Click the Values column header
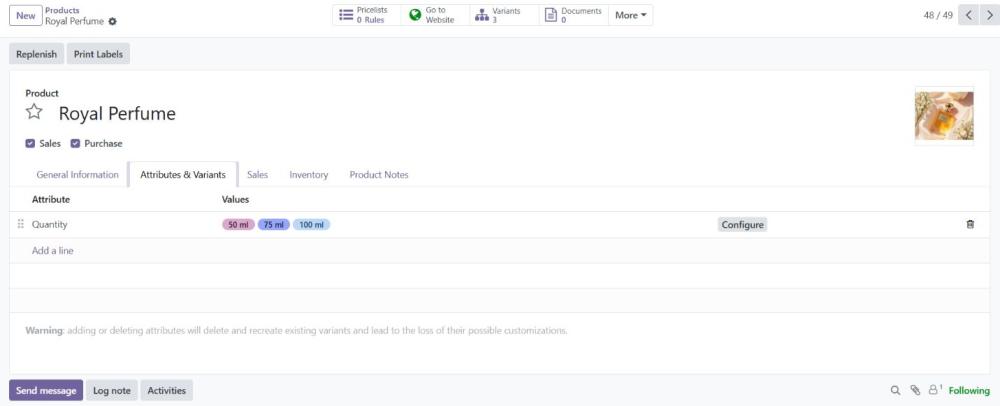Viewport: 1000px width, 406px height. pos(235,199)
